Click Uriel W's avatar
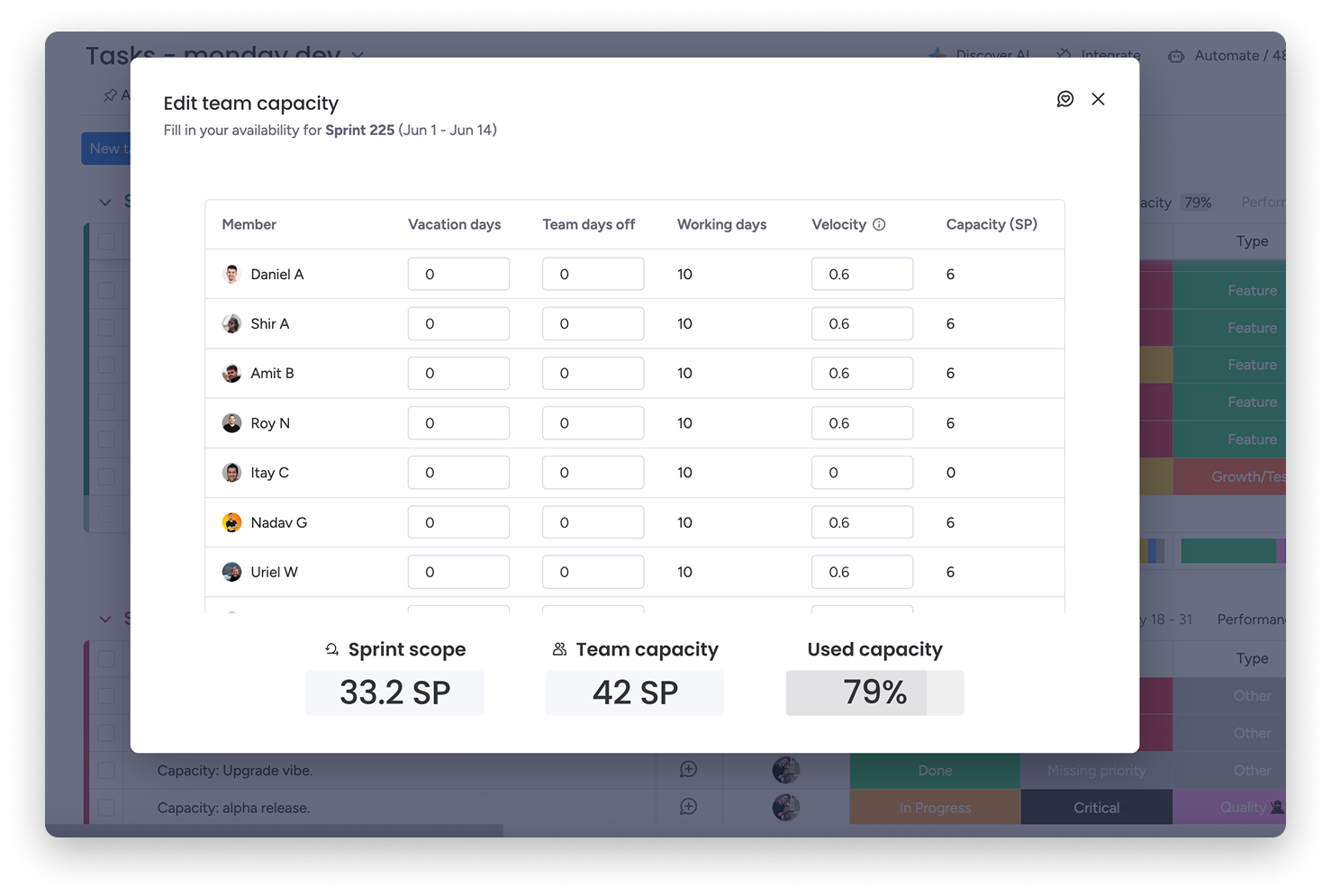This screenshot has width=1331, height=896. pyautogui.click(x=231, y=572)
